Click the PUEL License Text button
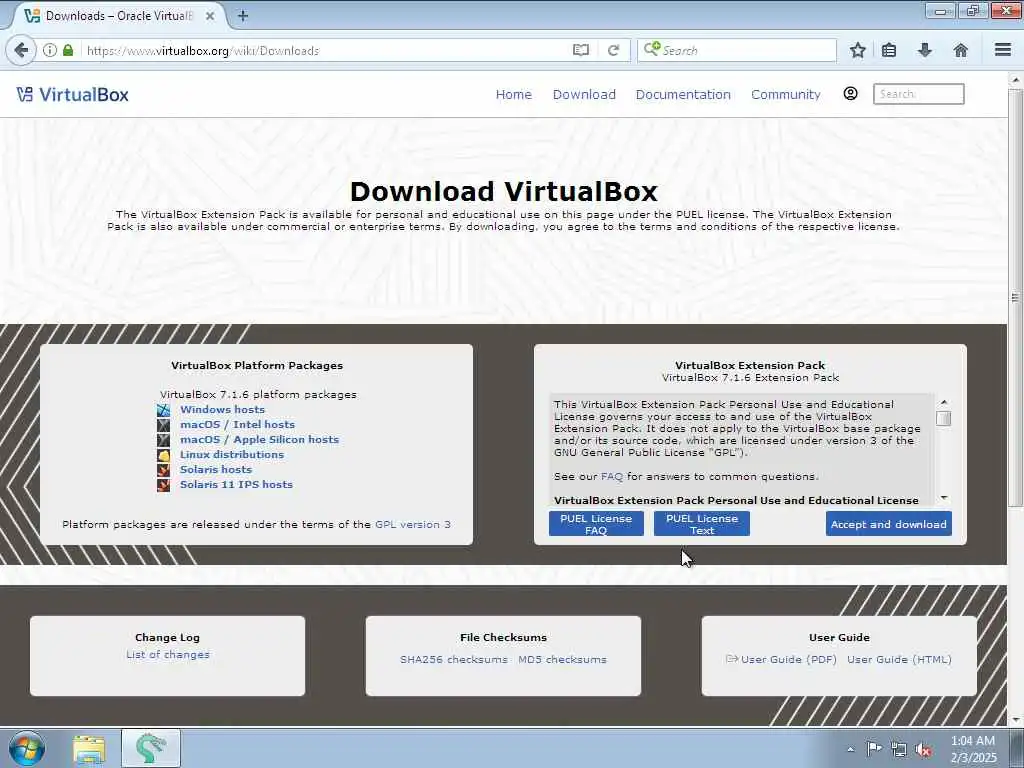The image size is (1024, 768). click(702, 524)
